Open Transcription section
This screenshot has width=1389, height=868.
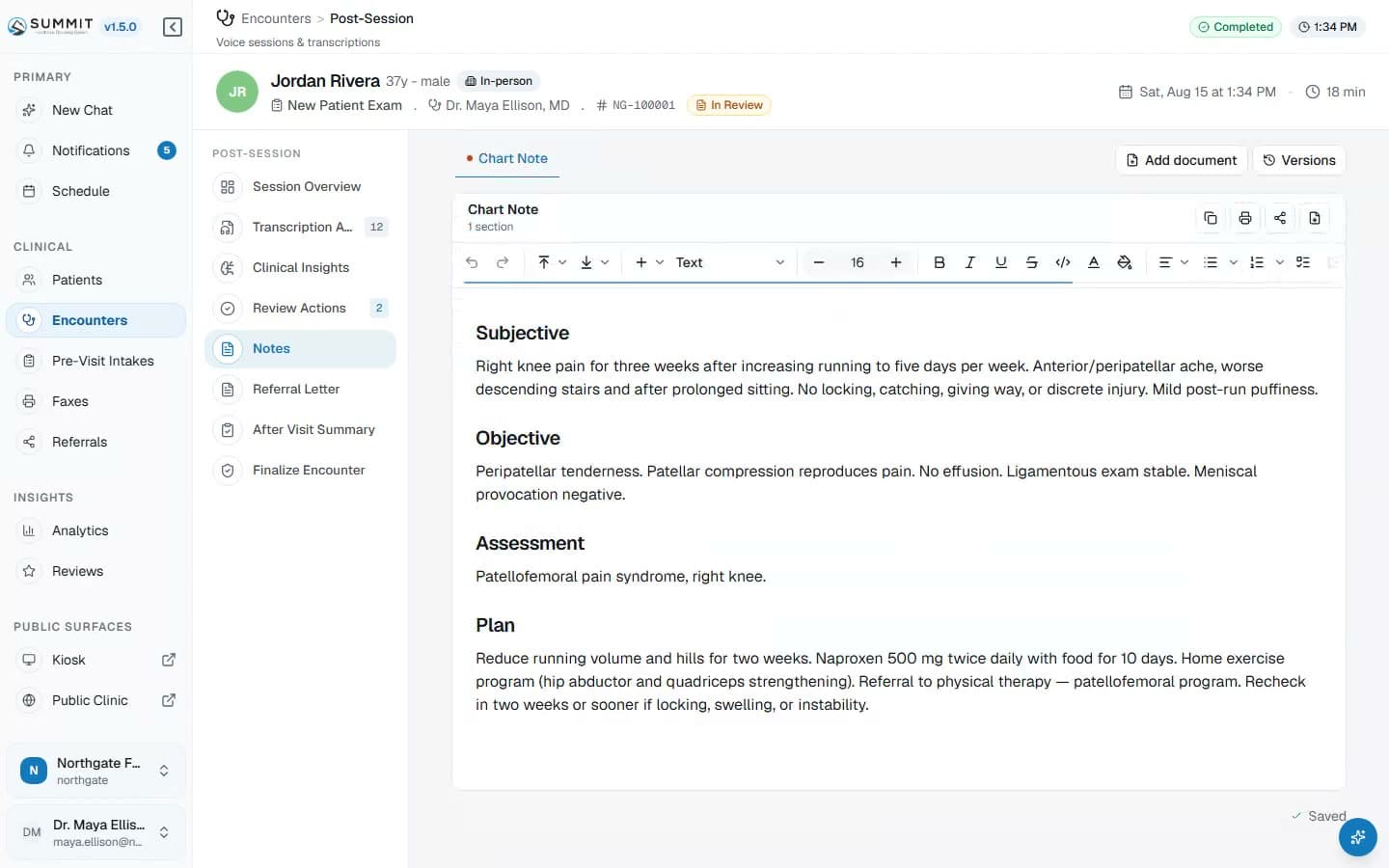coord(300,227)
